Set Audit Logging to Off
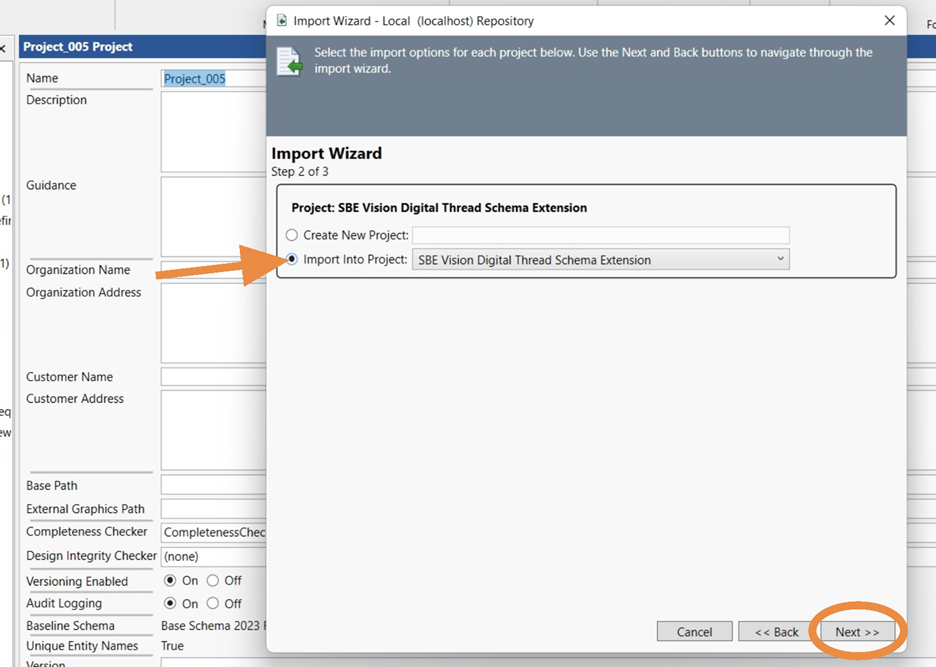The image size is (936, 667). 213,604
